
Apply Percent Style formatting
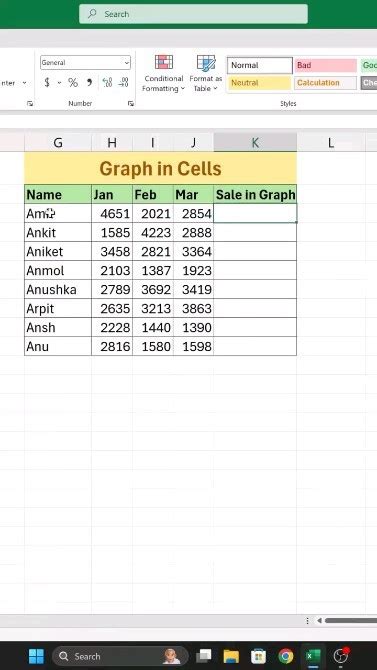[x=73, y=82]
